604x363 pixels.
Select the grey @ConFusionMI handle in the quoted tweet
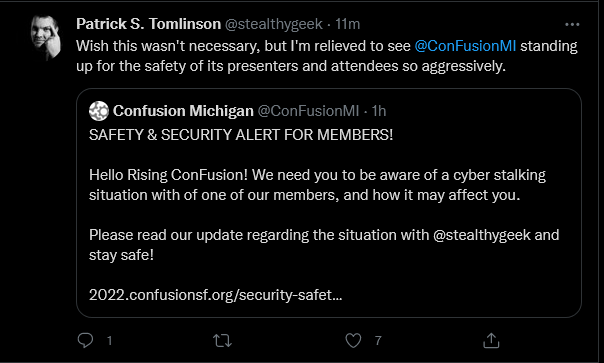308,111
